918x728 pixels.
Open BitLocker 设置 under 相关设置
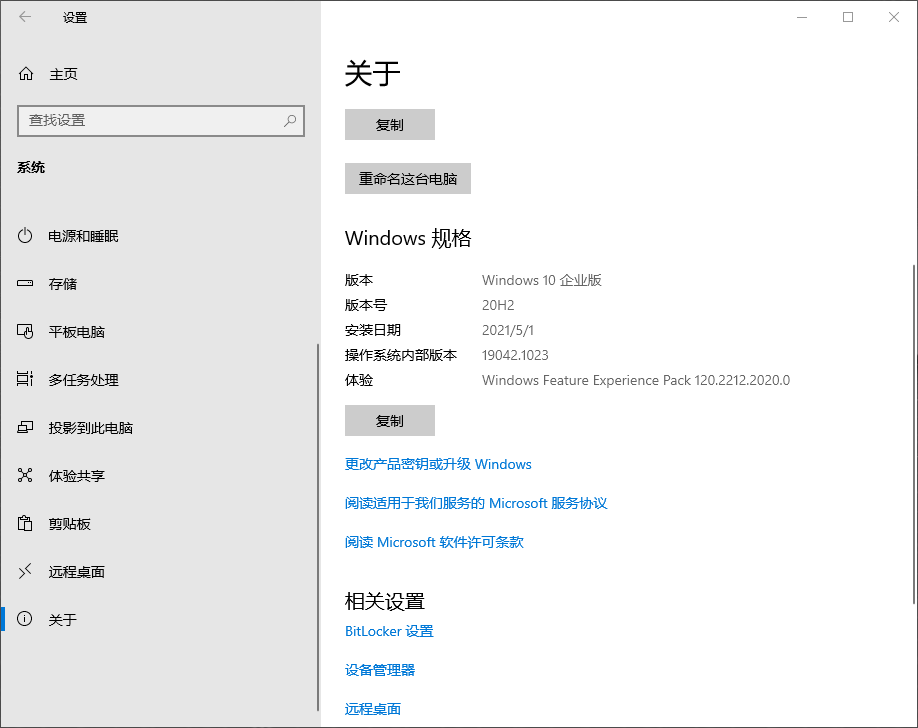click(389, 631)
